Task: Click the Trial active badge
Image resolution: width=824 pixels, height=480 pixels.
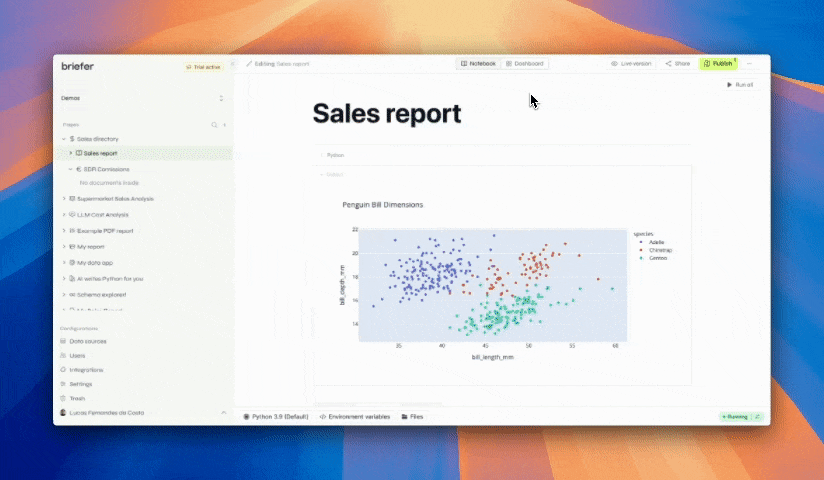Action: pos(204,67)
